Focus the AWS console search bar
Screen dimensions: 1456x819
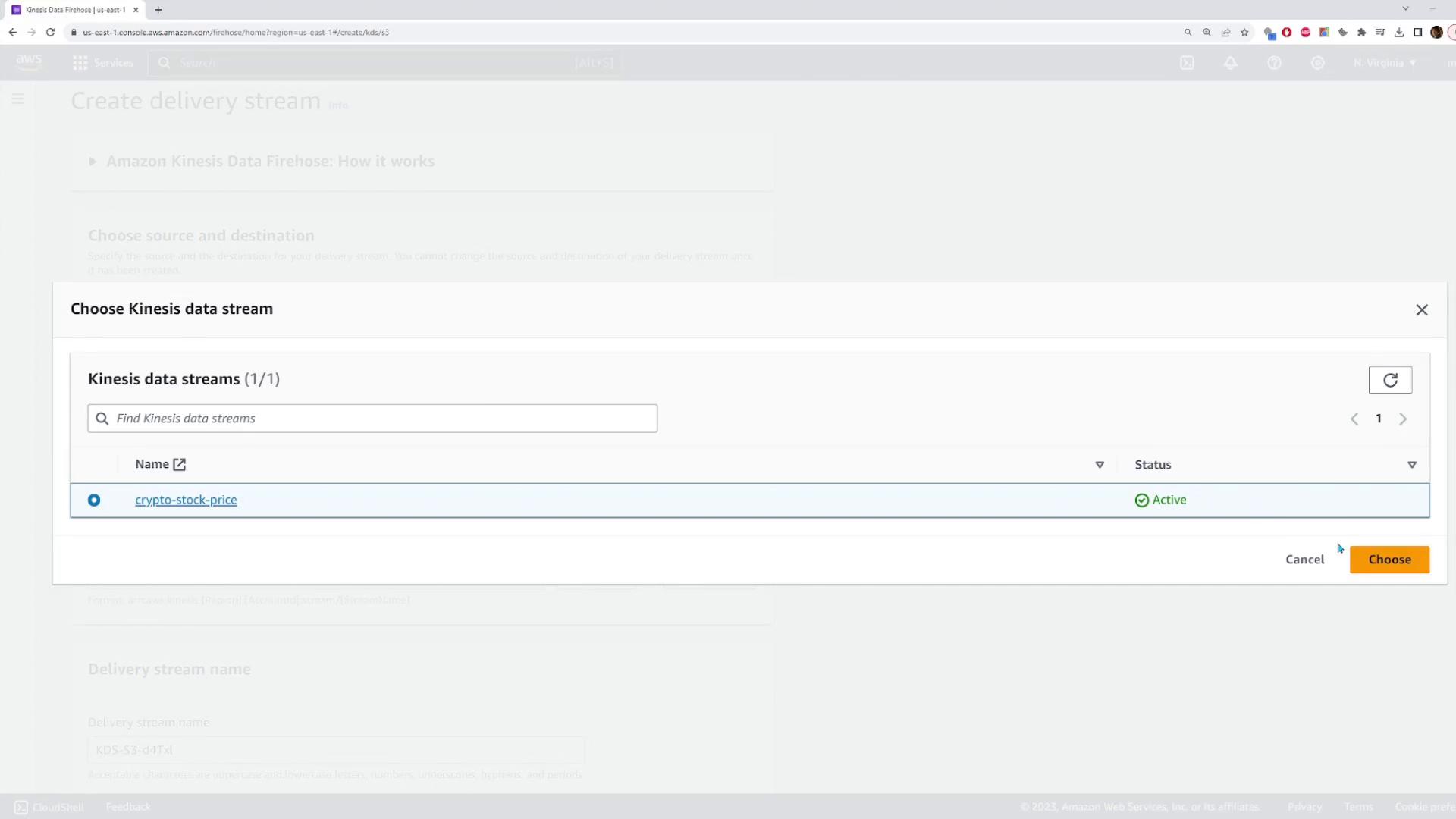pos(385,63)
